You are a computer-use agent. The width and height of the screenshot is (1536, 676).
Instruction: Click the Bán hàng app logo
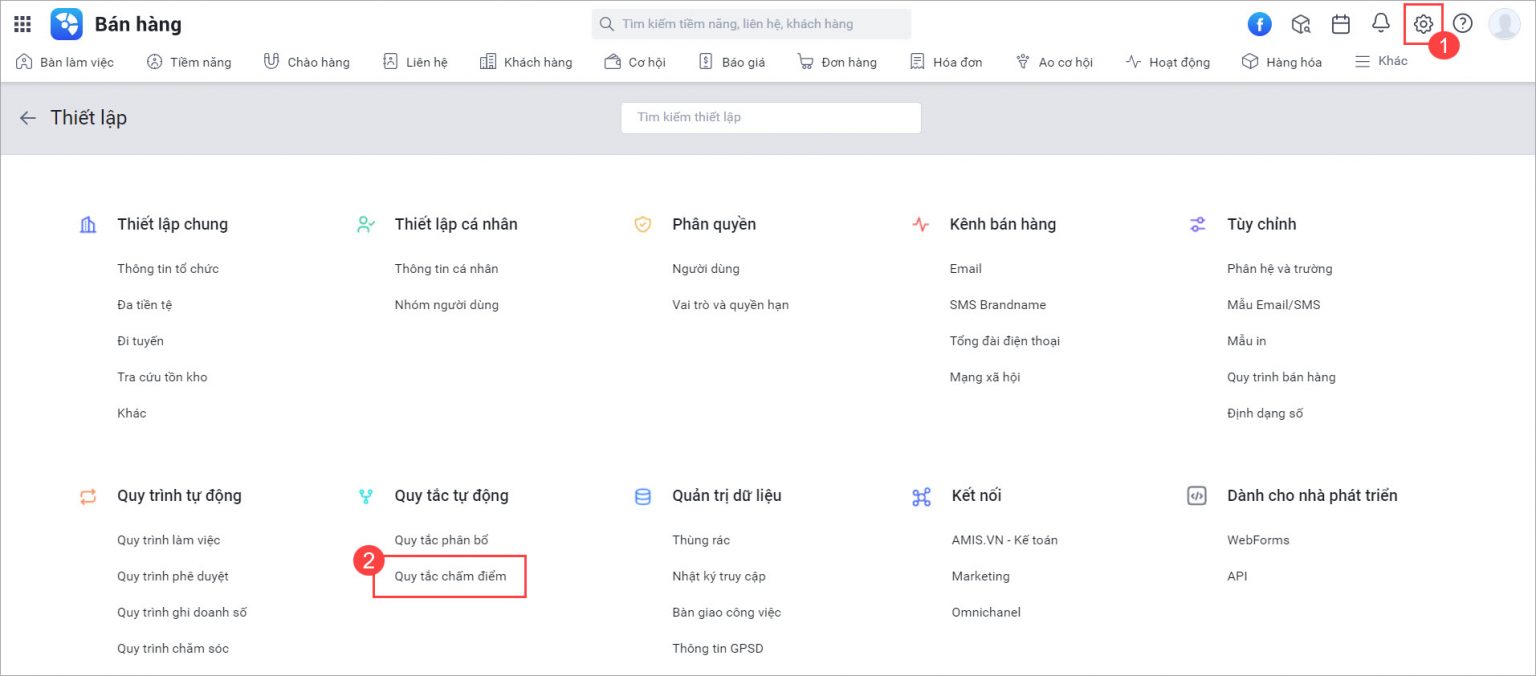point(67,24)
